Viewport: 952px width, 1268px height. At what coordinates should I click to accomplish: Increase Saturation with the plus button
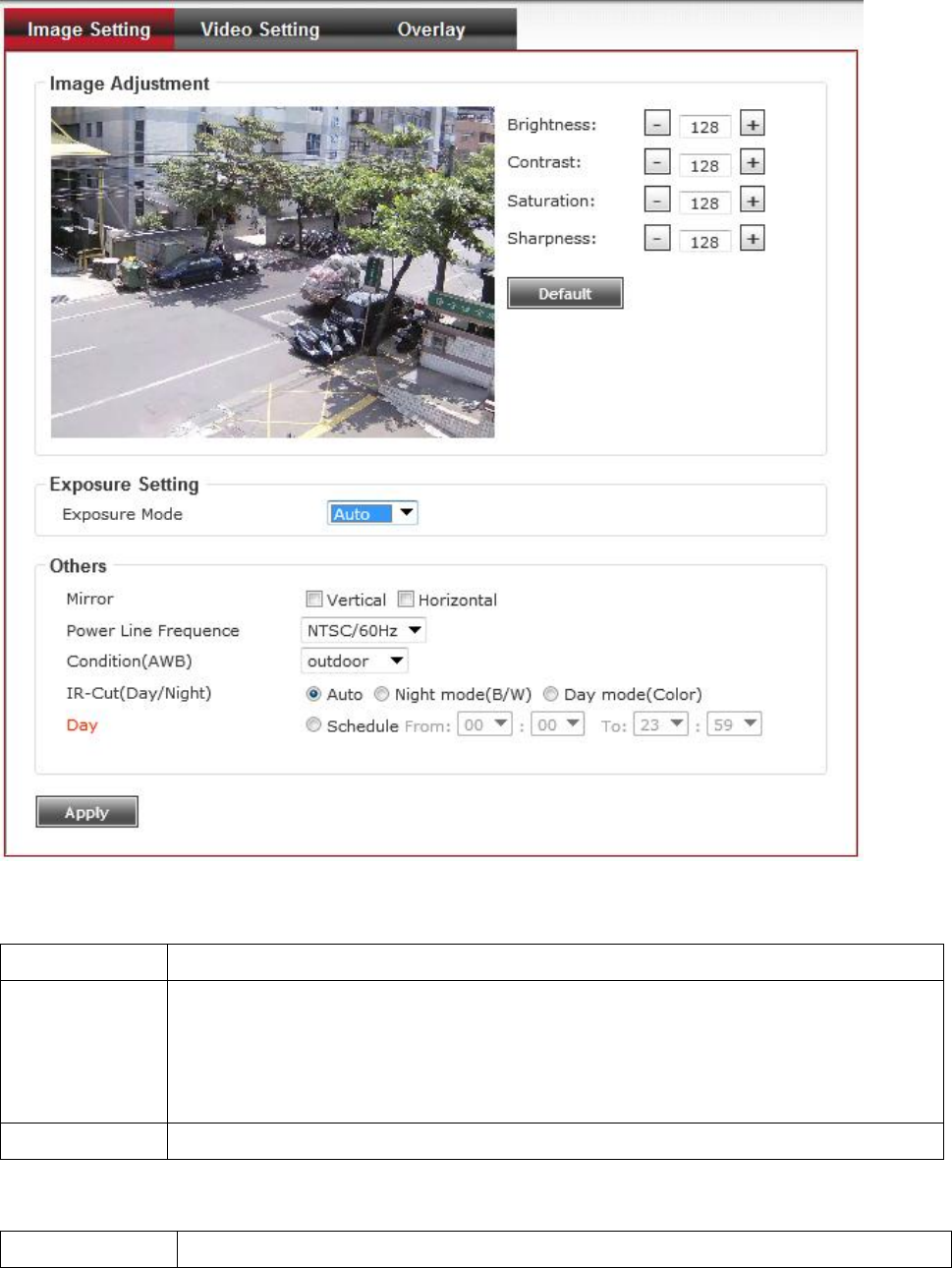click(752, 201)
